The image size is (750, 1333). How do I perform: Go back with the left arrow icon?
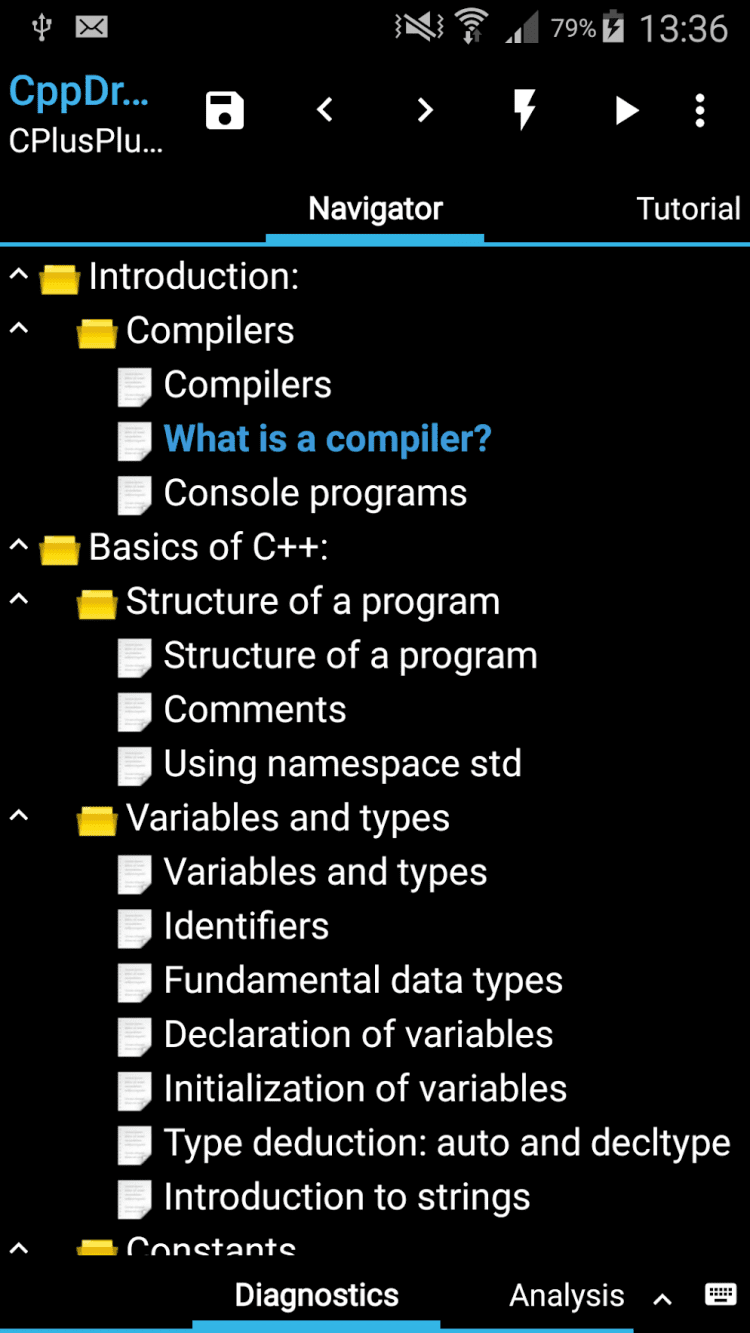324,110
